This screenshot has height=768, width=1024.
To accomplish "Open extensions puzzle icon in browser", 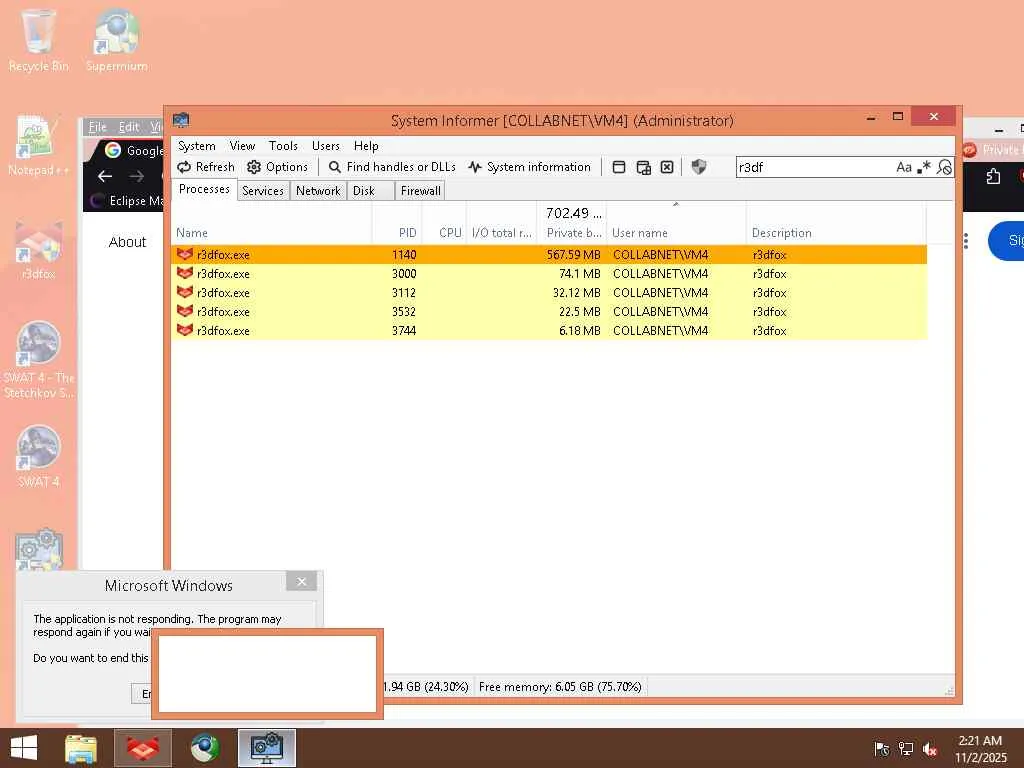I will pos(993,176).
